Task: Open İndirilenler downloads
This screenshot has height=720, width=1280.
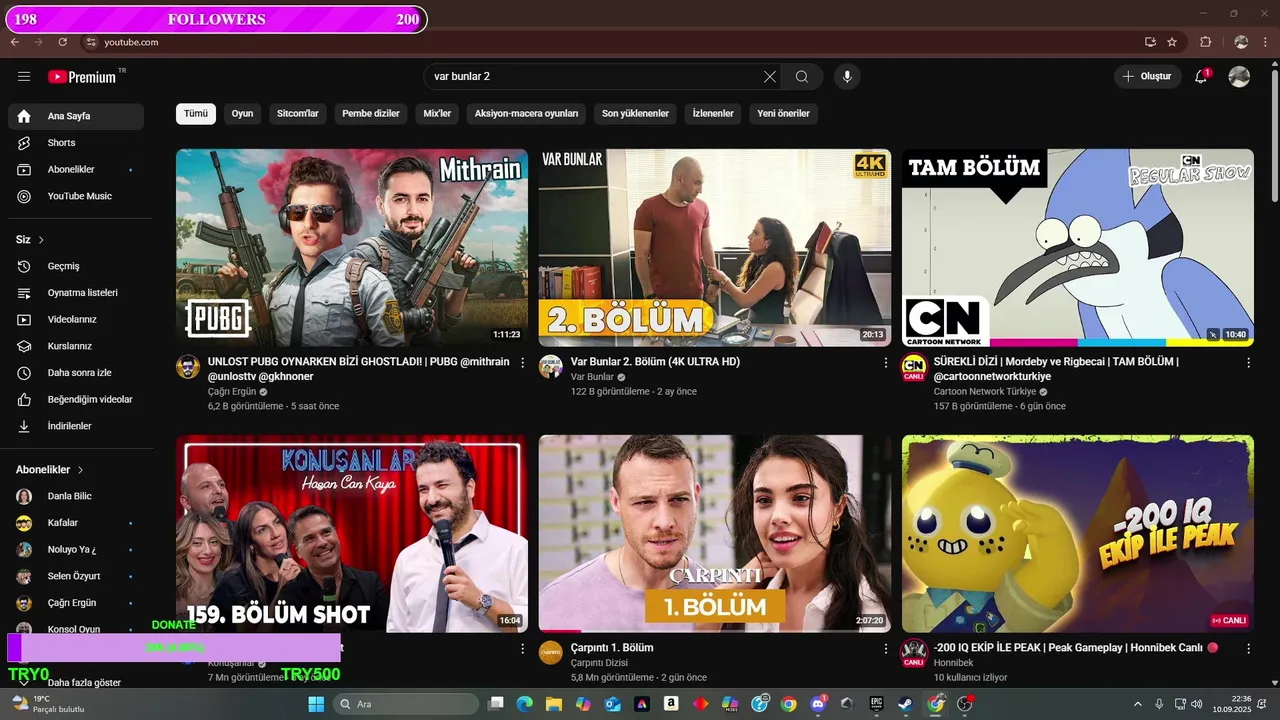Action: pos(76,426)
